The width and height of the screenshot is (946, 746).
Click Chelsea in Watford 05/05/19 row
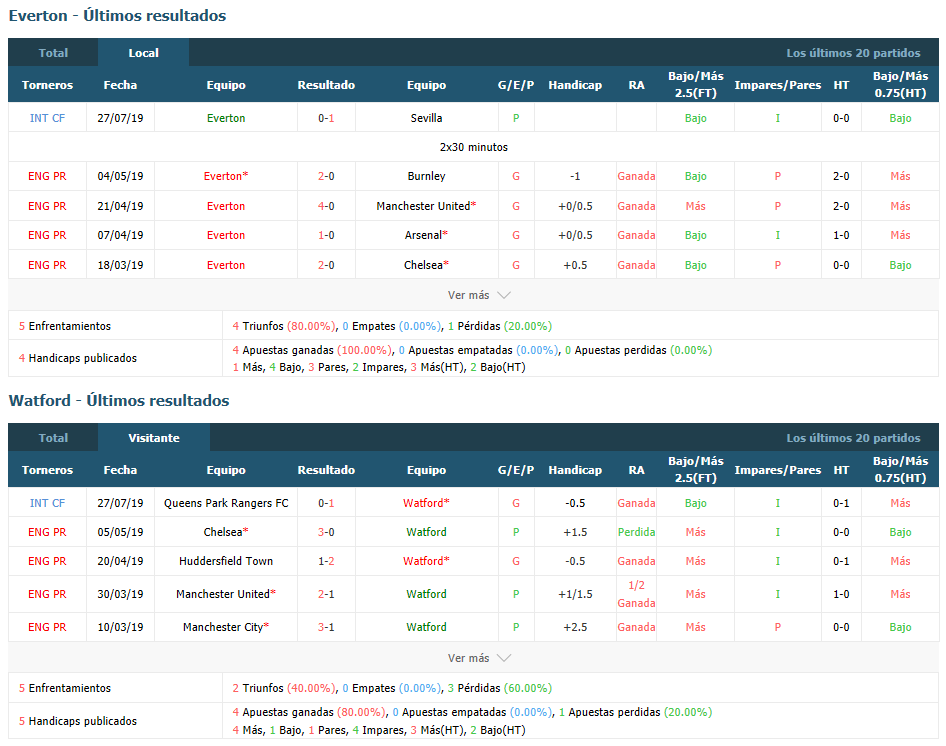226,532
